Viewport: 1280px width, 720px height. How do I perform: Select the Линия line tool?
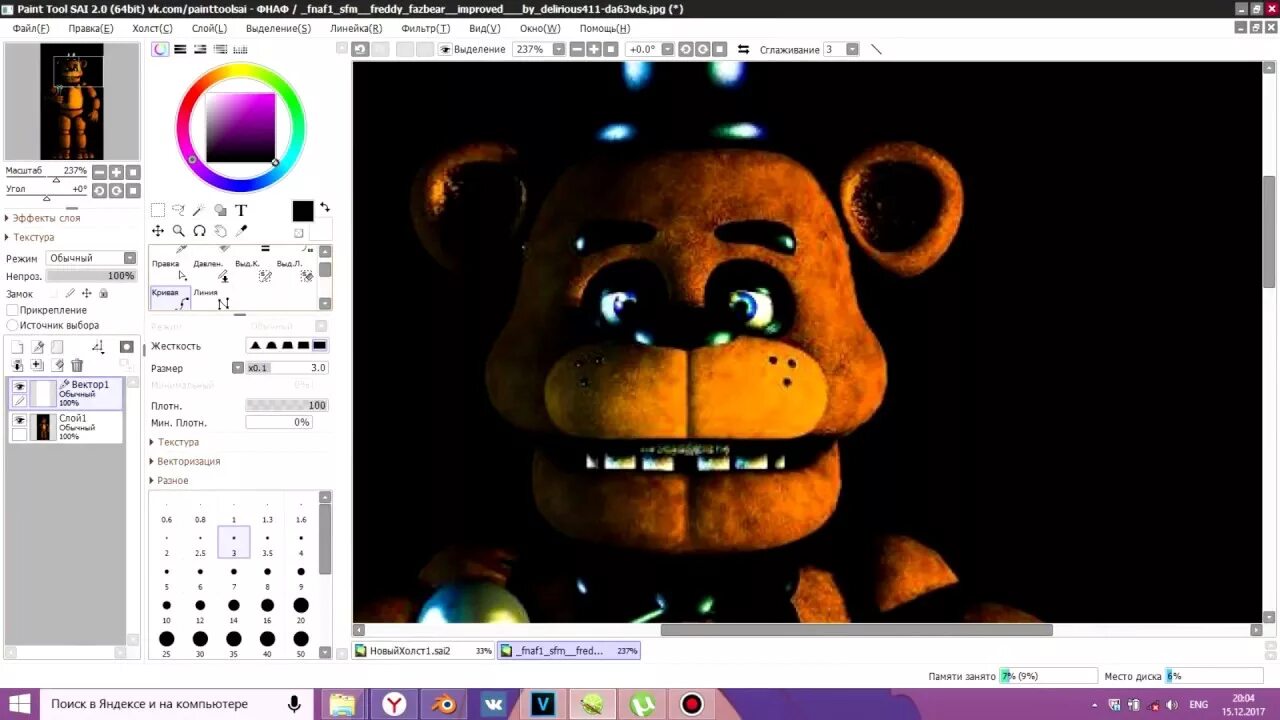click(x=210, y=298)
